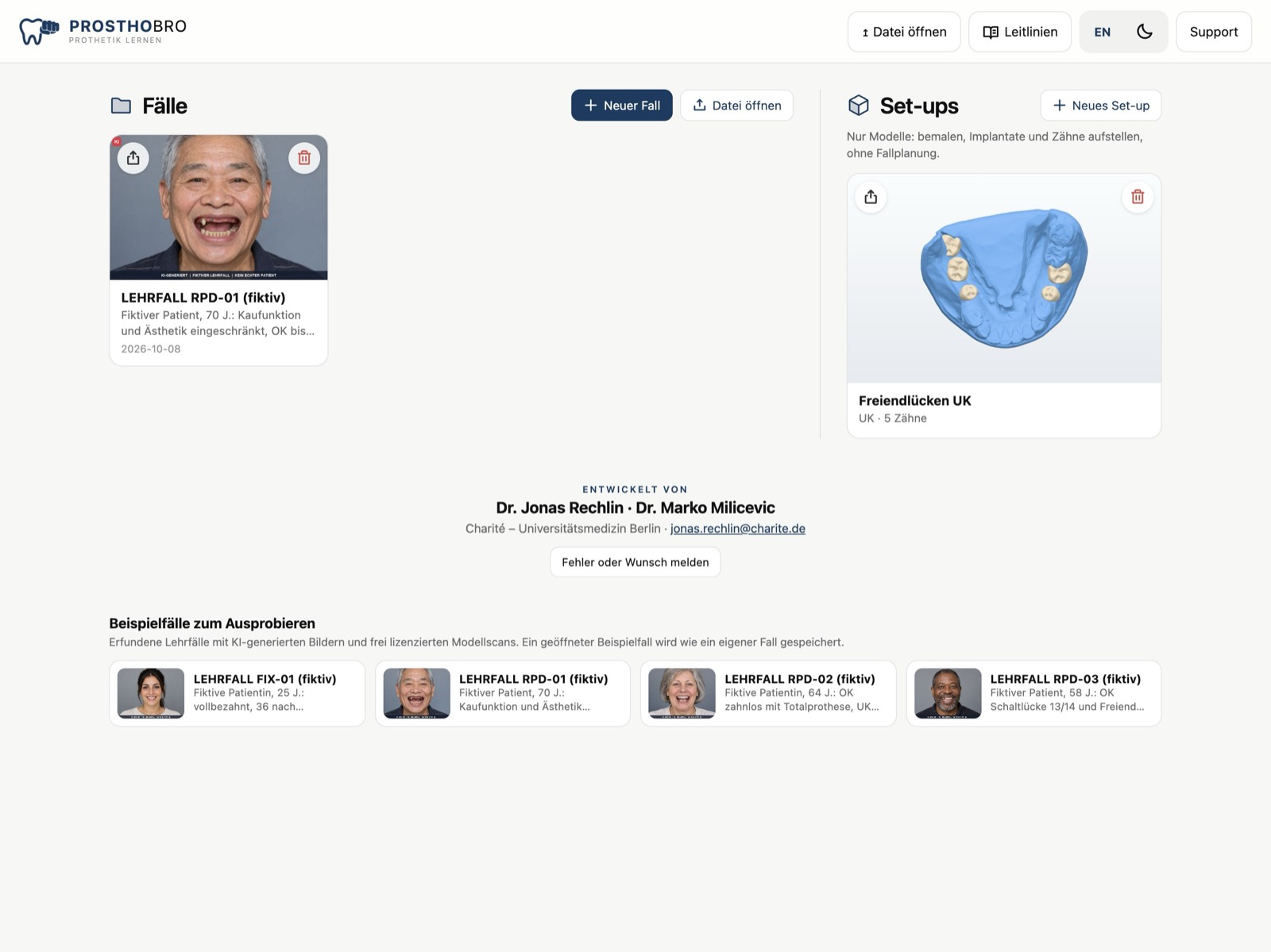Create a new case with Neuer Fall
1271x952 pixels.
(x=622, y=106)
